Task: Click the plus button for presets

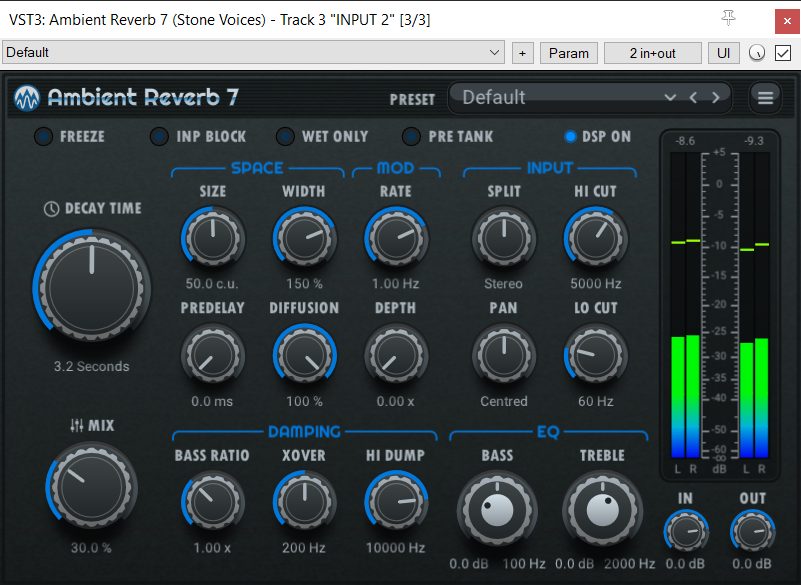Action: click(522, 53)
